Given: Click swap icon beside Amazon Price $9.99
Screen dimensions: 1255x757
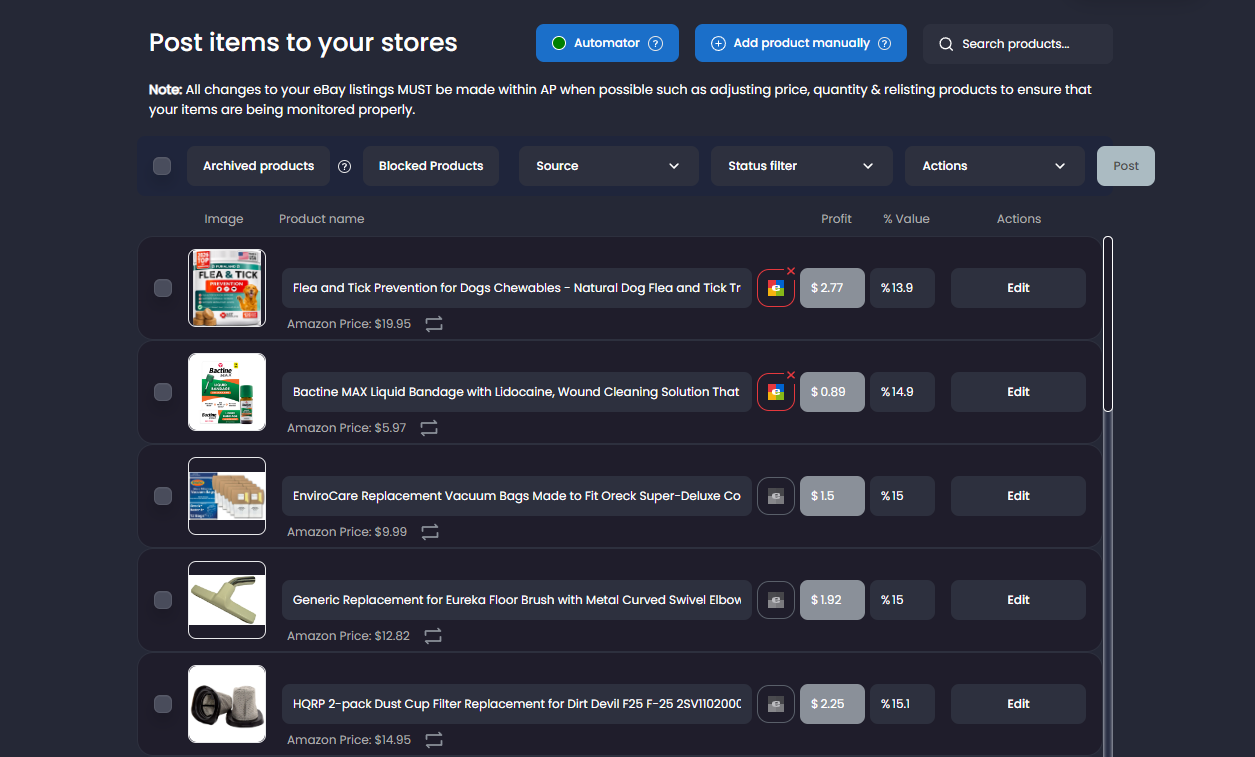Looking at the screenshot, I should (430, 532).
